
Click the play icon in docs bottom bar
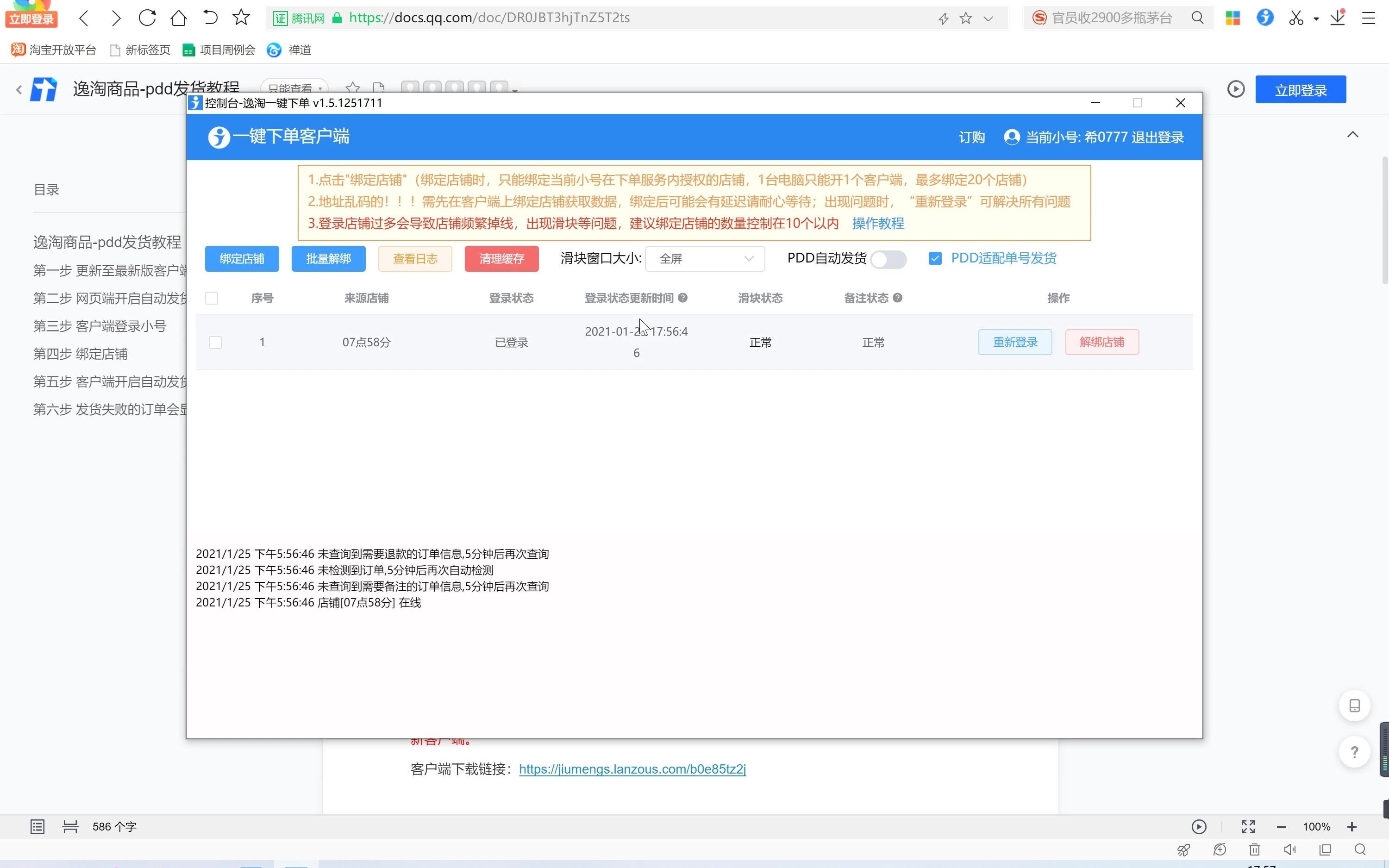point(1198,827)
